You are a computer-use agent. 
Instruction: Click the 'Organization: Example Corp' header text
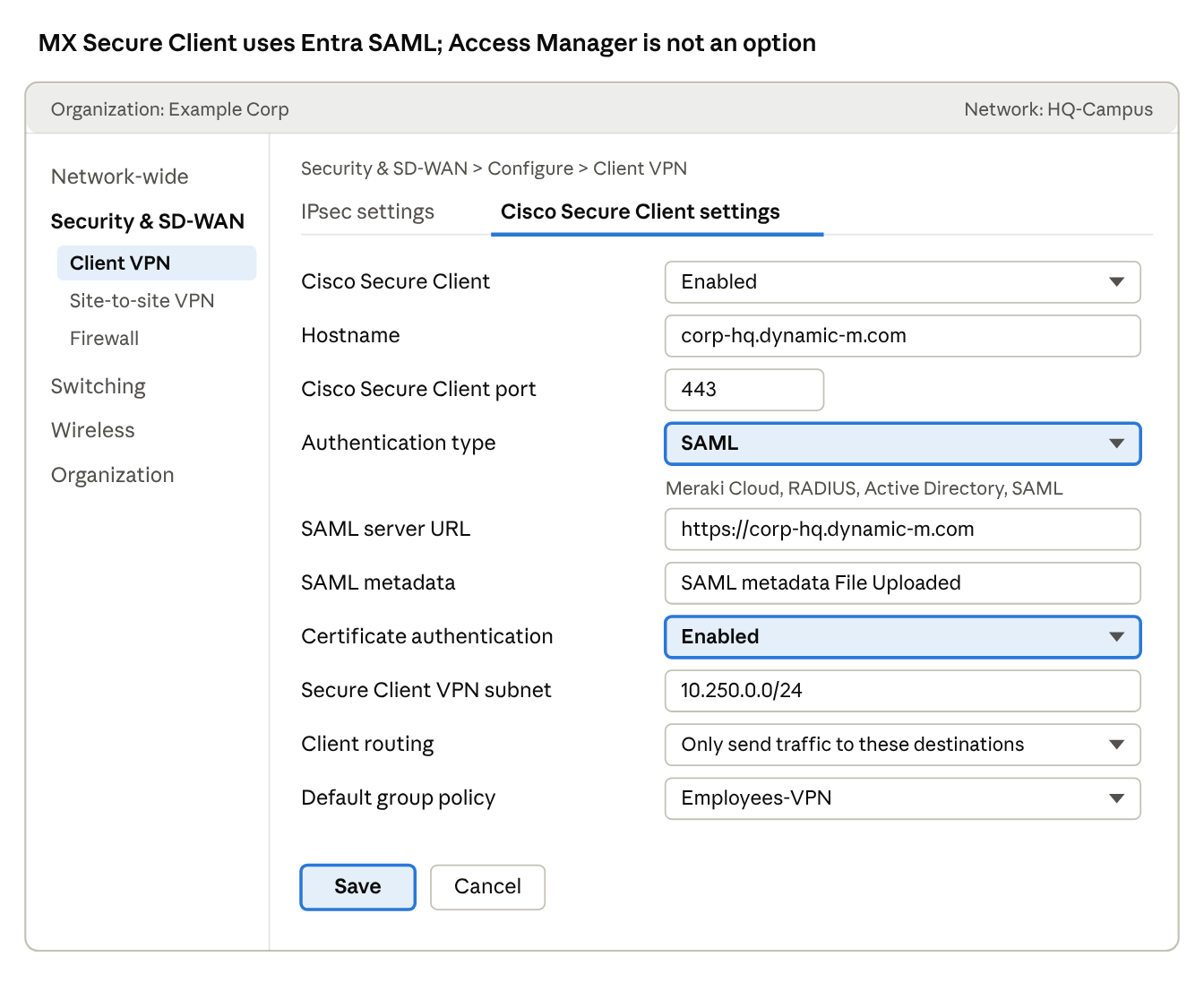pos(169,109)
